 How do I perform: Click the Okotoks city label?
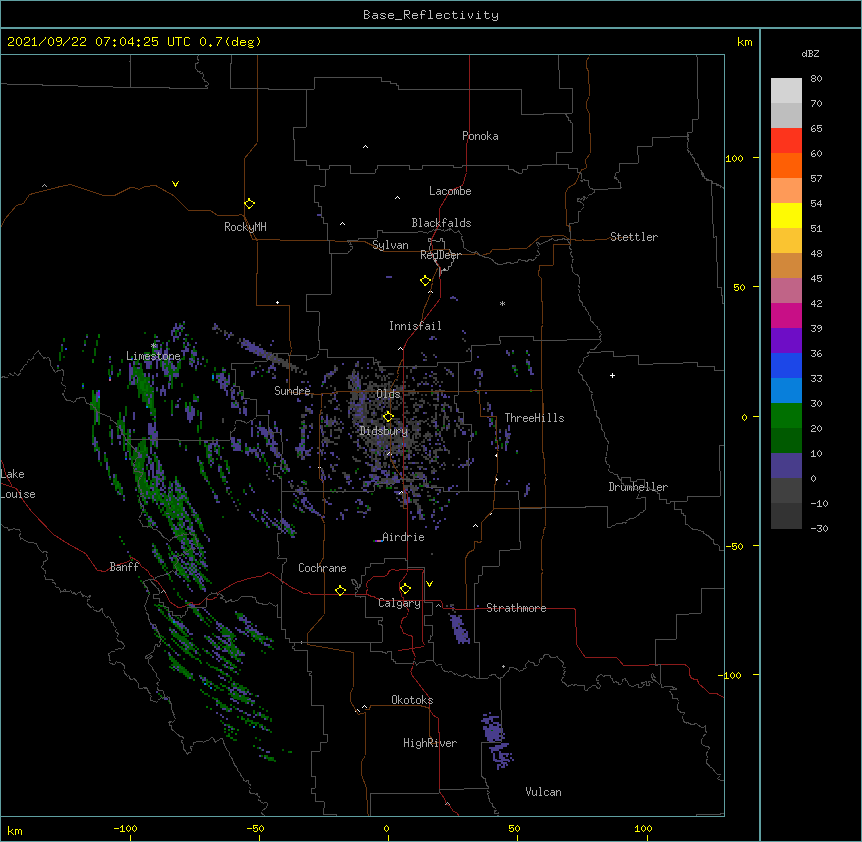pos(412,700)
